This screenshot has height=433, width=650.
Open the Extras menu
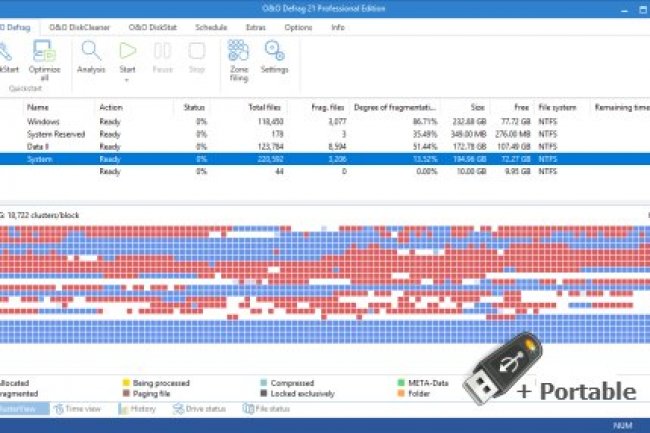pos(255,27)
